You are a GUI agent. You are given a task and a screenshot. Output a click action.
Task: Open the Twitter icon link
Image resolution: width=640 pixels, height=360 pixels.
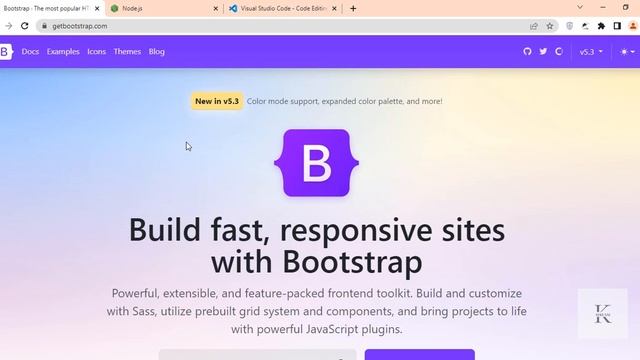click(x=543, y=51)
